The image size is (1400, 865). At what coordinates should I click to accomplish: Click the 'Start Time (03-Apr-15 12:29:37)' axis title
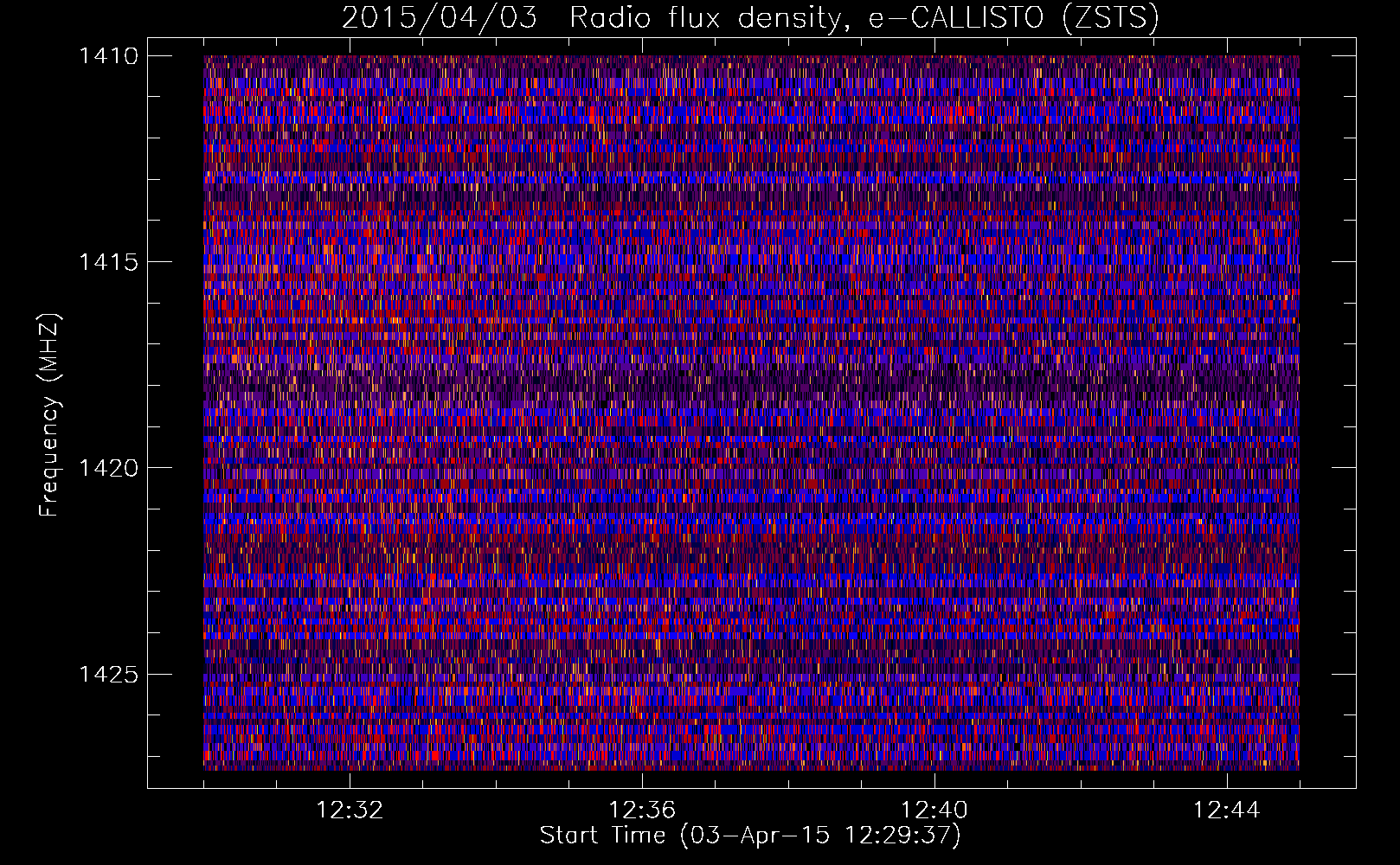(750, 836)
